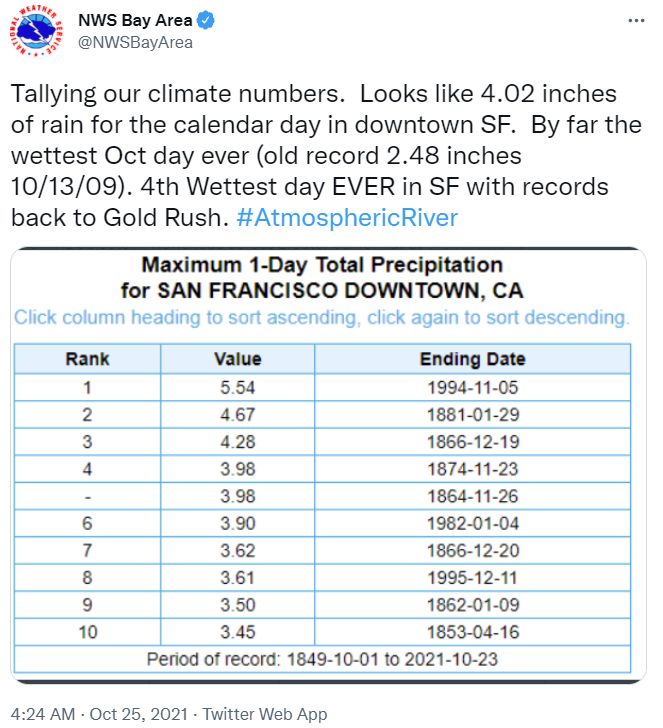
Task: Select the 3.45 value in rank 10 row
Action: pyautogui.click(x=238, y=632)
